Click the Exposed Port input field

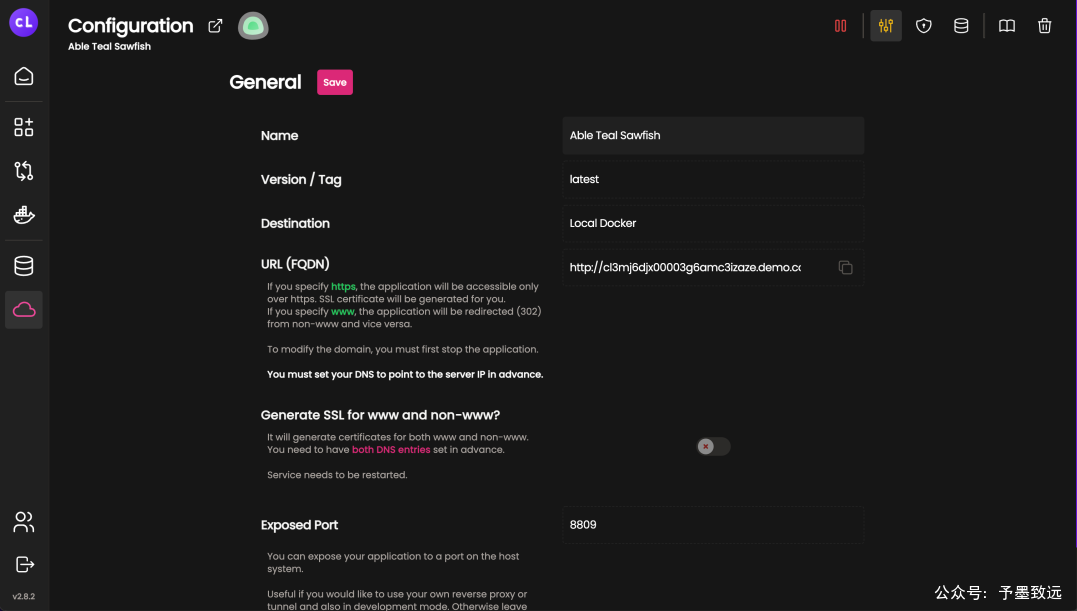click(x=712, y=524)
